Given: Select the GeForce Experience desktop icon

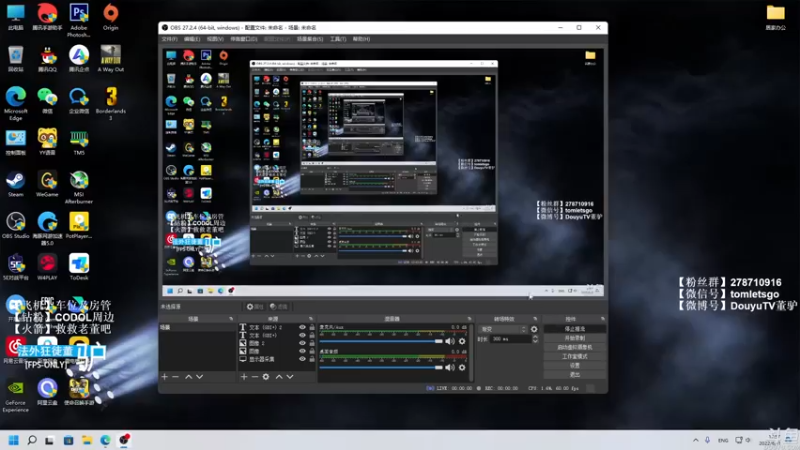Looking at the screenshot, I should coord(15,396).
